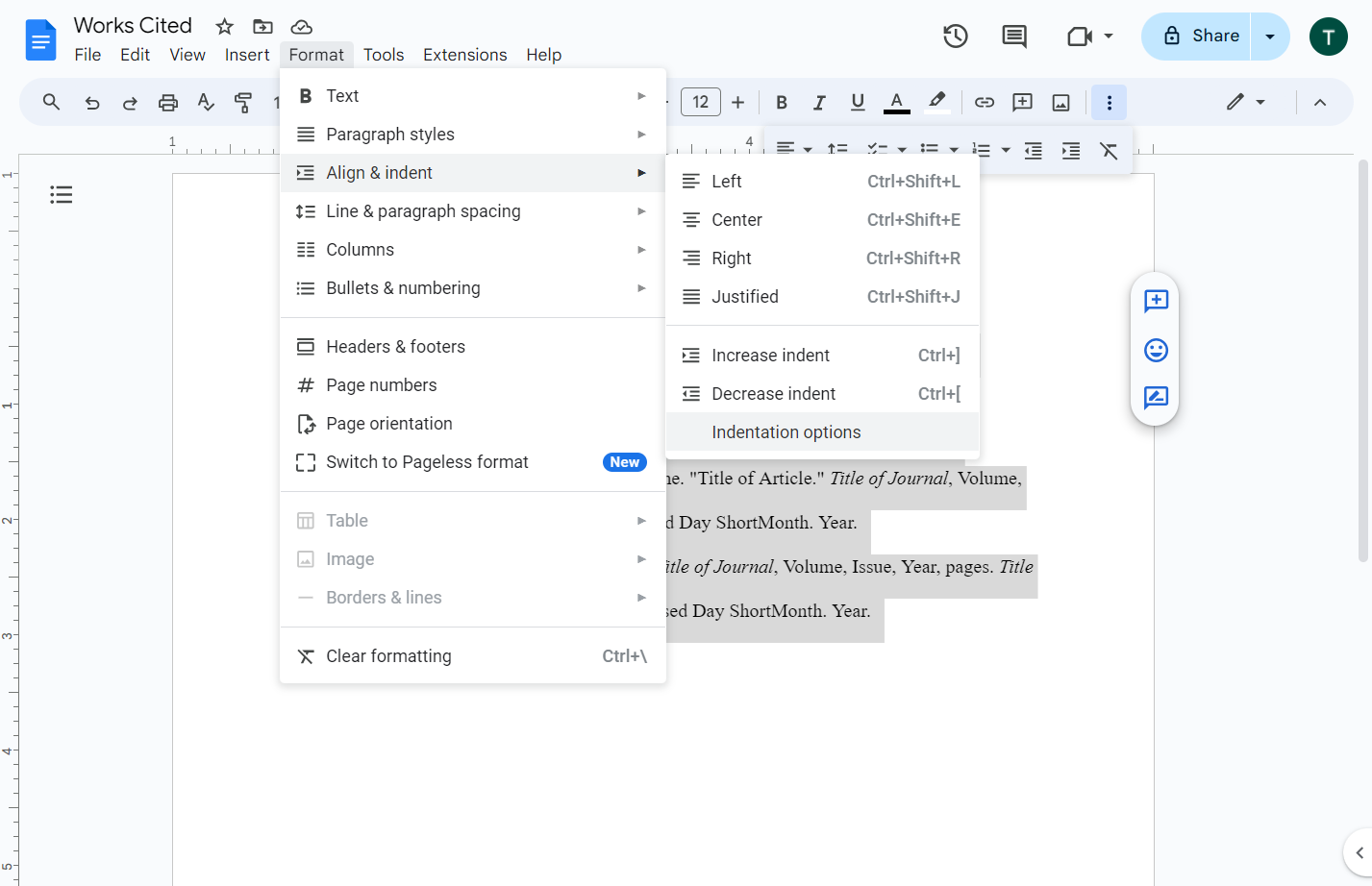
Task: Open version history clock icon
Action: click(x=956, y=37)
